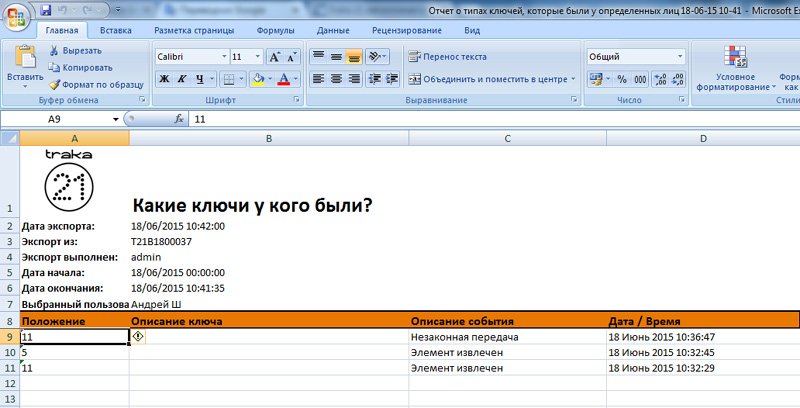Select all cells via corner button

pos(10,138)
